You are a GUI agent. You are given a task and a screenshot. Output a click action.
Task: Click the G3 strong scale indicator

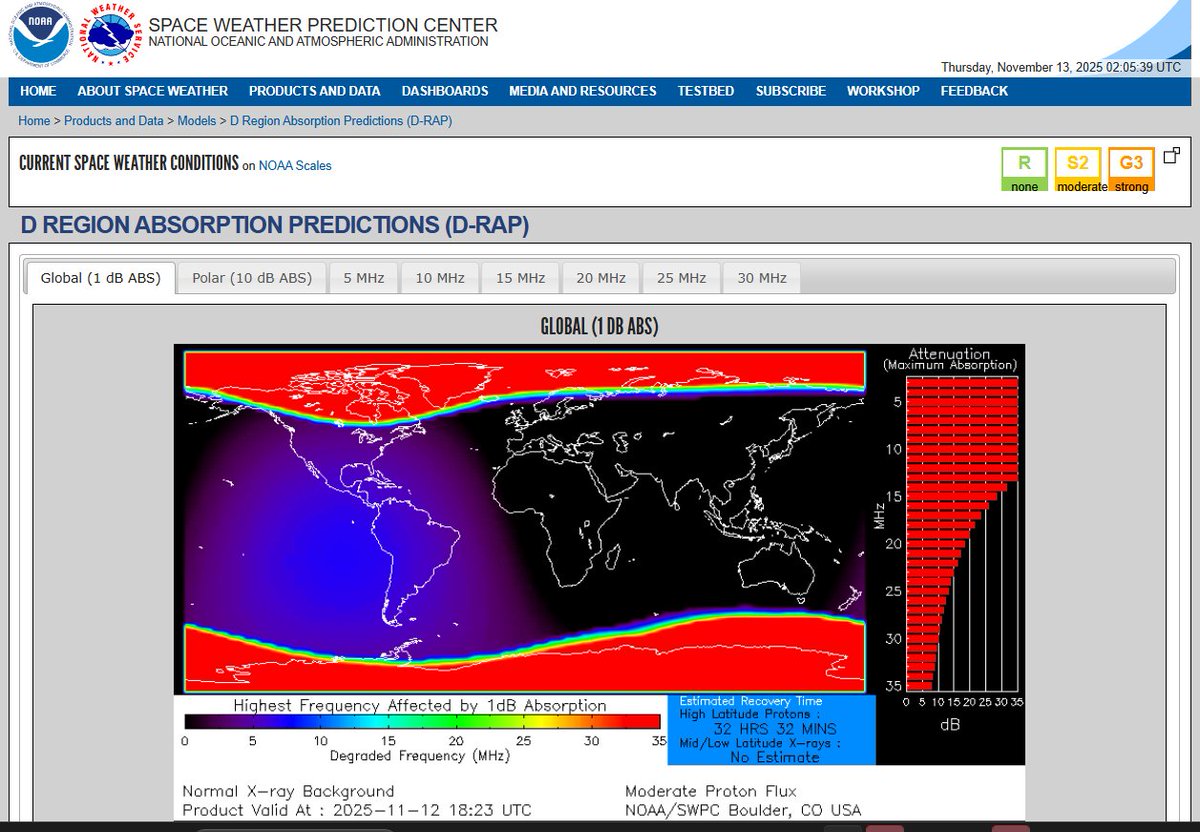[x=1131, y=170]
